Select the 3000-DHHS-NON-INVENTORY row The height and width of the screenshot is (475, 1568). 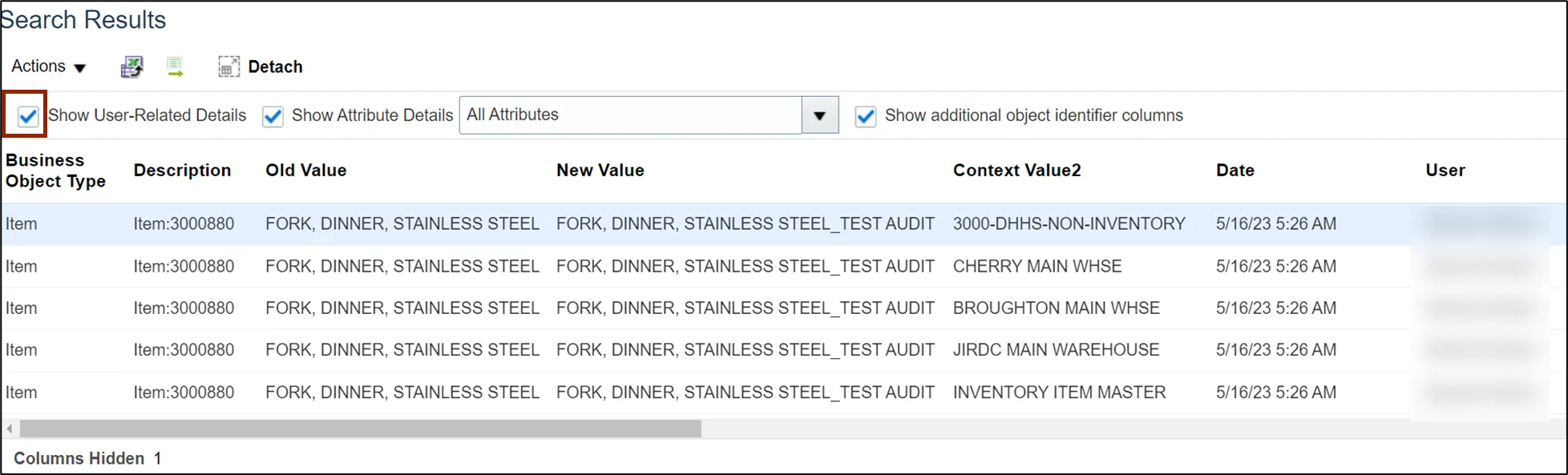point(1069,224)
